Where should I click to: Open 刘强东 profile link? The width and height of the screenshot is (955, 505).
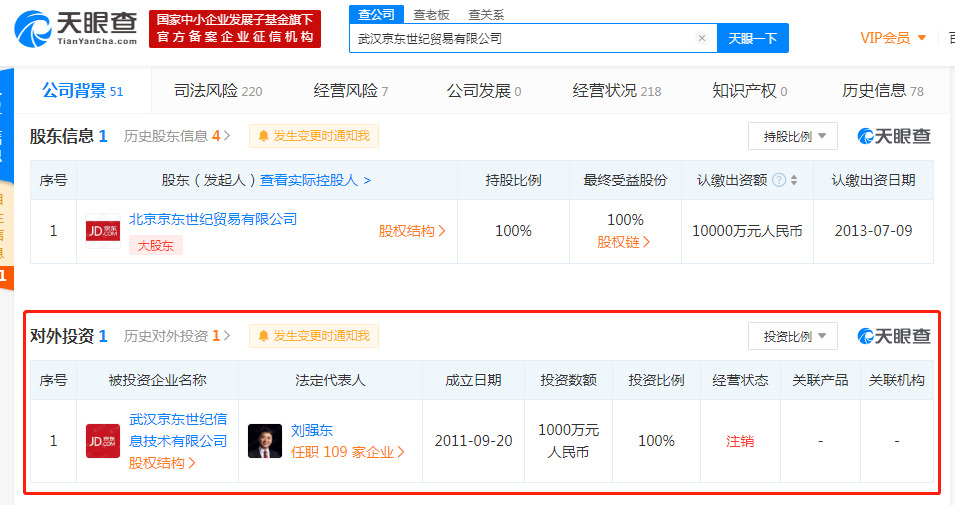tap(312, 430)
